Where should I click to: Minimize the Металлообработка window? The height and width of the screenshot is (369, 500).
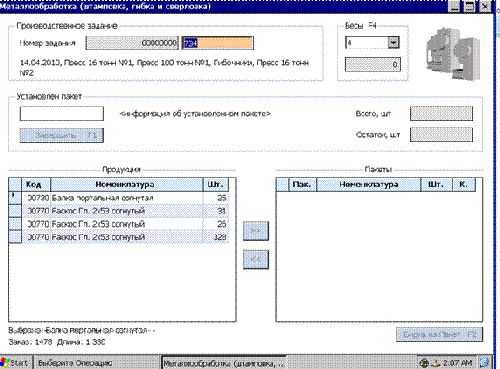[x=454, y=7]
